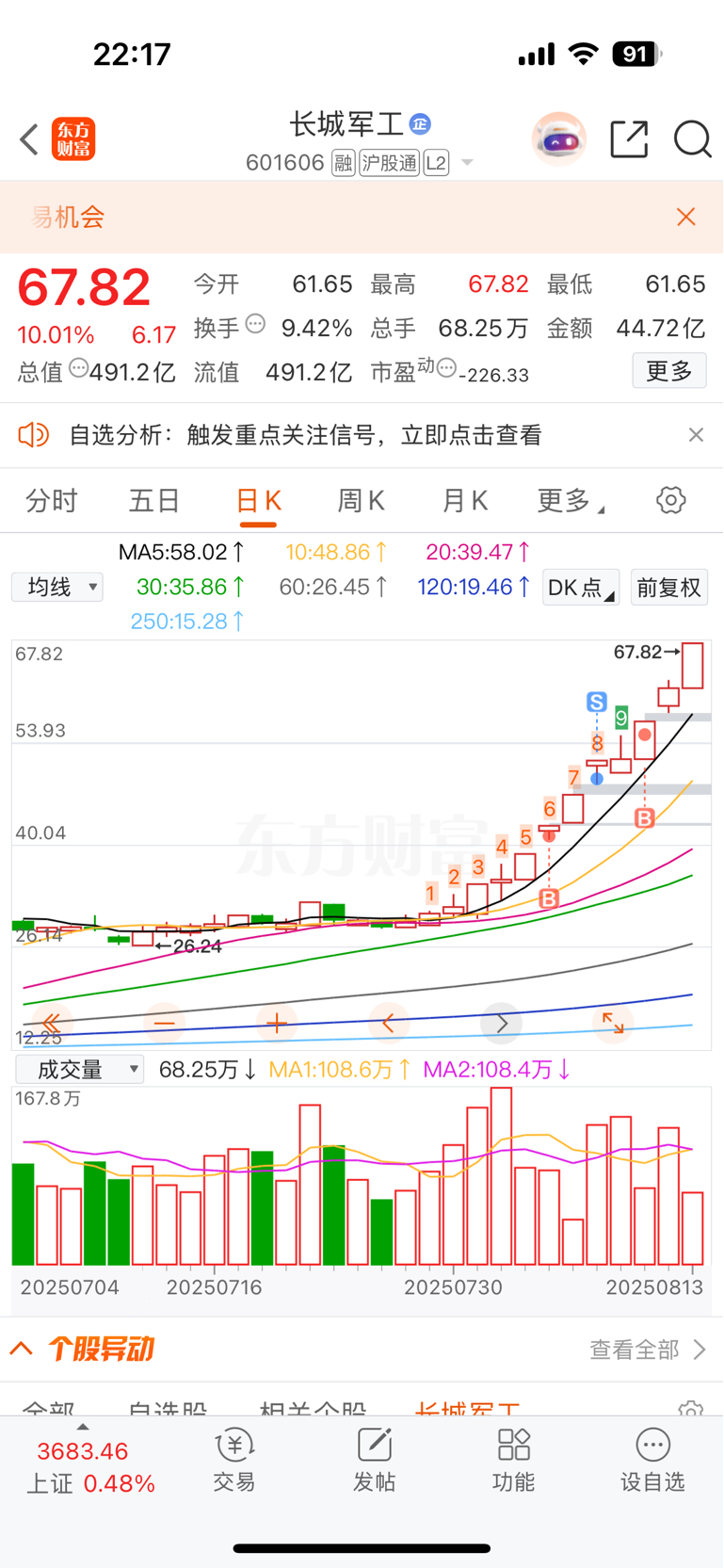Collapse the 个股异动 section
This screenshot has width=724, height=1568.
coord(22,1349)
